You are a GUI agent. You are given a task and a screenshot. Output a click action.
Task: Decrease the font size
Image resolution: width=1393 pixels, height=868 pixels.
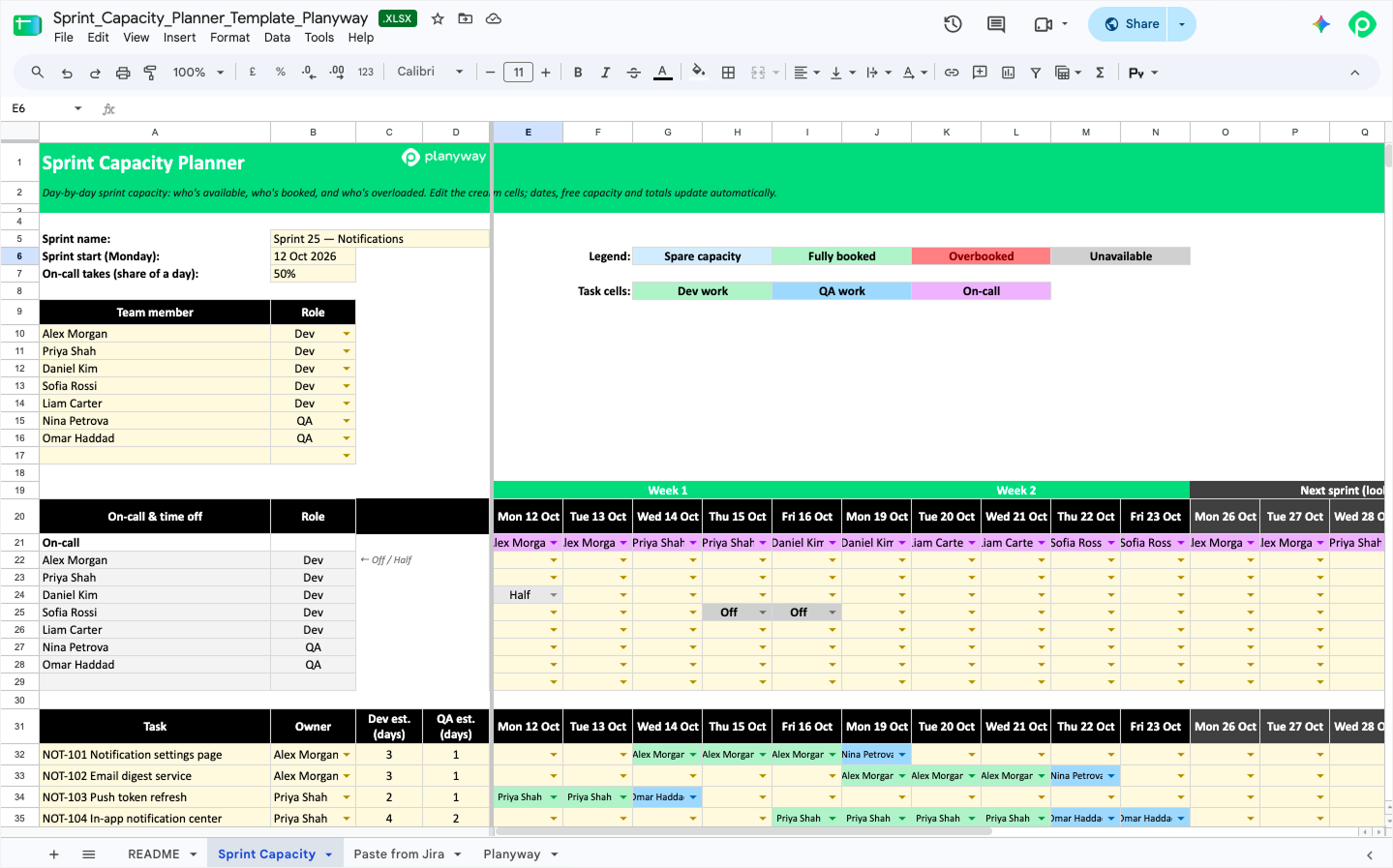click(x=491, y=73)
